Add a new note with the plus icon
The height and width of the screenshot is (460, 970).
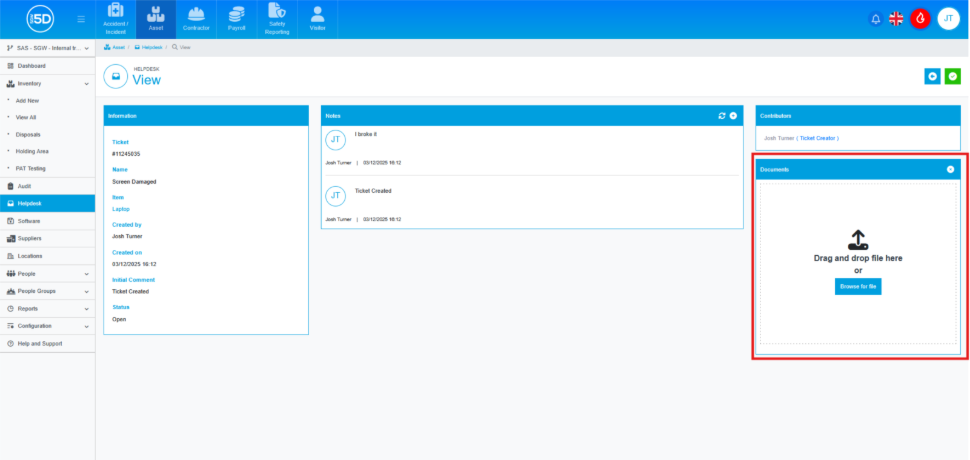tap(733, 116)
